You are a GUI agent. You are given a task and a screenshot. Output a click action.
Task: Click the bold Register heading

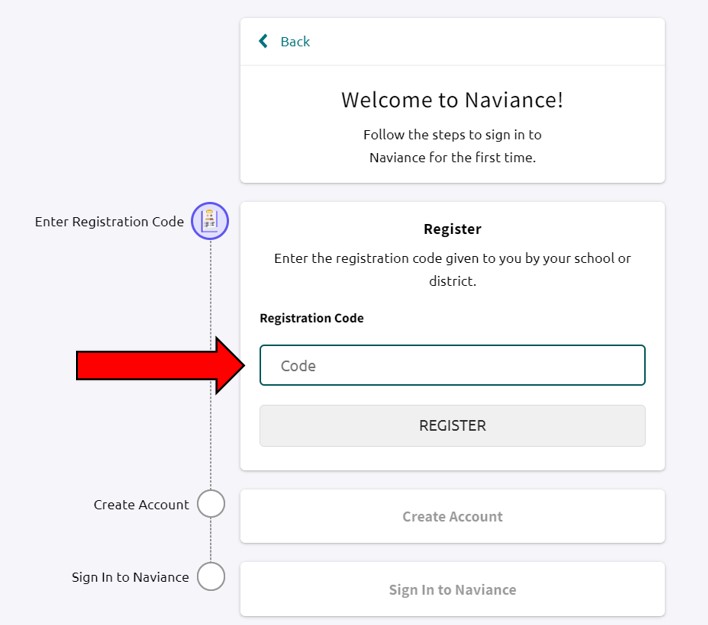[x=452, y=229]
